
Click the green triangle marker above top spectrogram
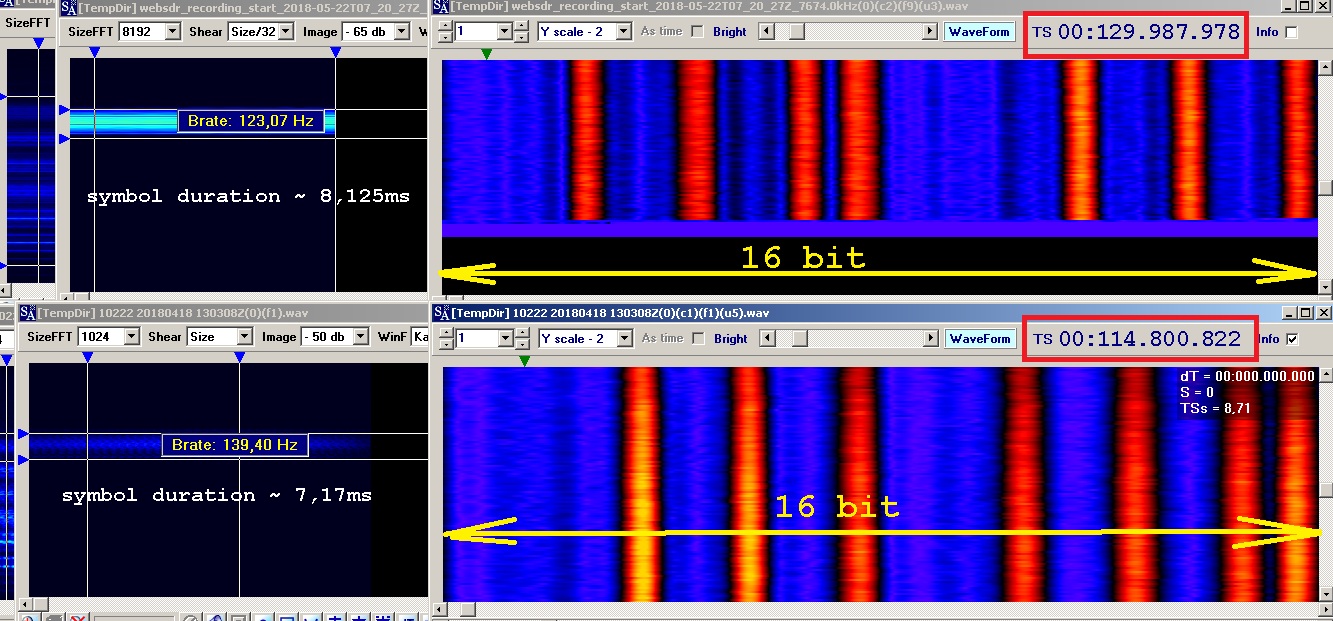point(486,54)
